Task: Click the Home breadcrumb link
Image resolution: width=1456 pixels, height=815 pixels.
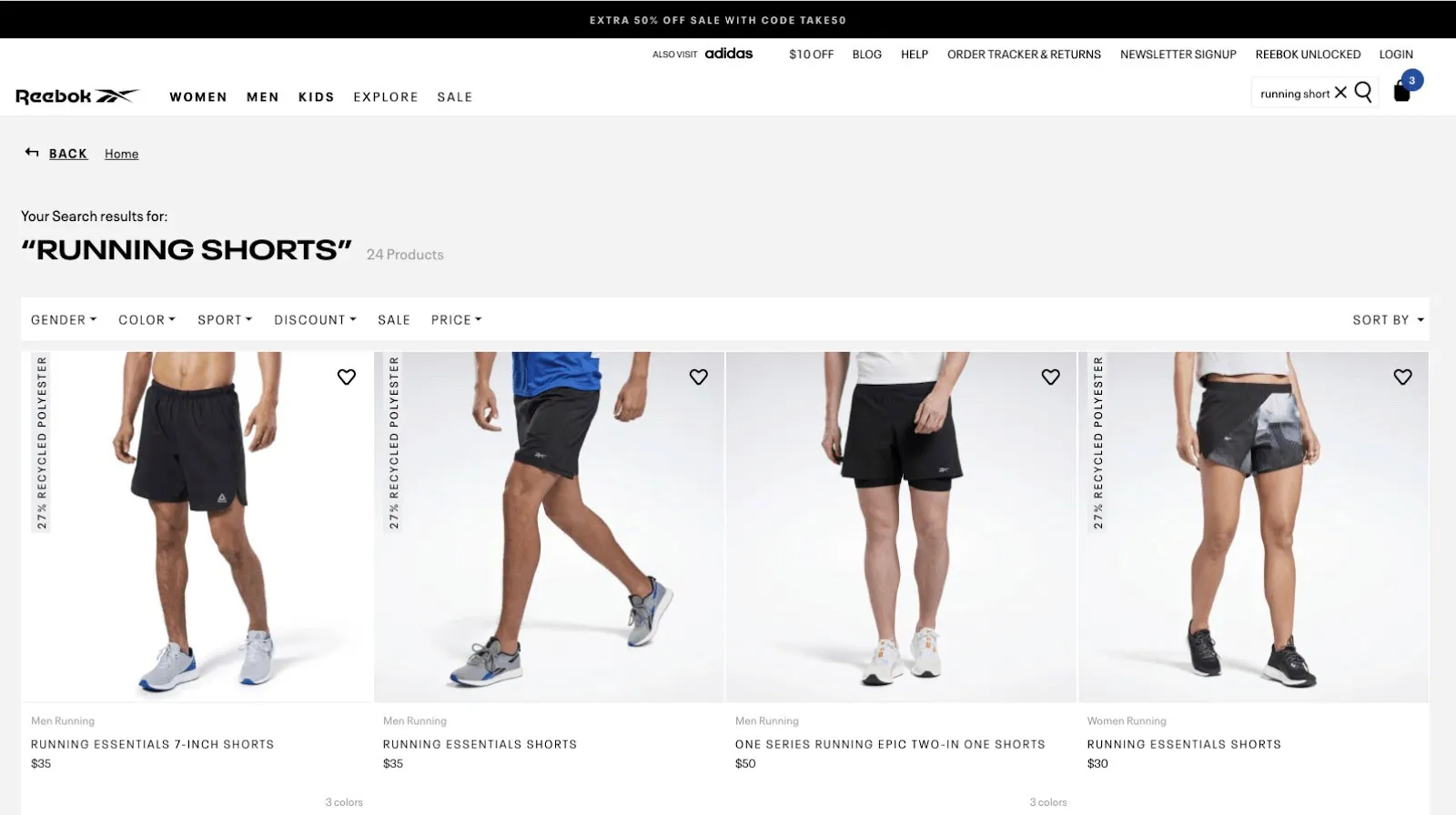Action: (x=122, y=154)
